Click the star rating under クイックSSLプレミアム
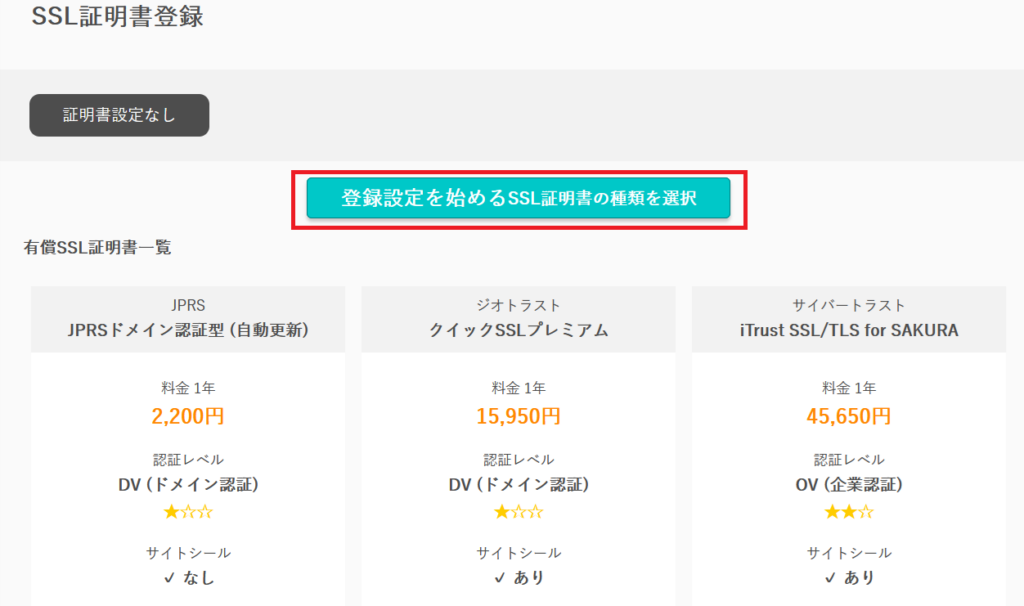The image size is (1024, 606). coord(518,512)
